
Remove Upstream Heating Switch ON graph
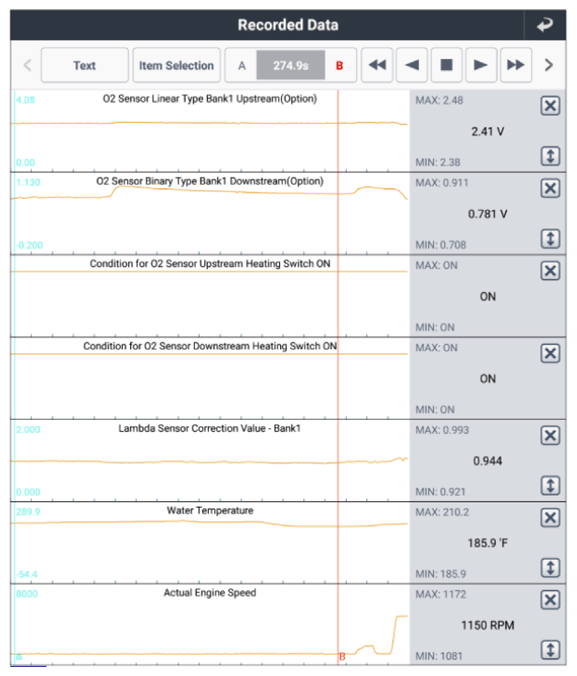click(x=550, y=271)
